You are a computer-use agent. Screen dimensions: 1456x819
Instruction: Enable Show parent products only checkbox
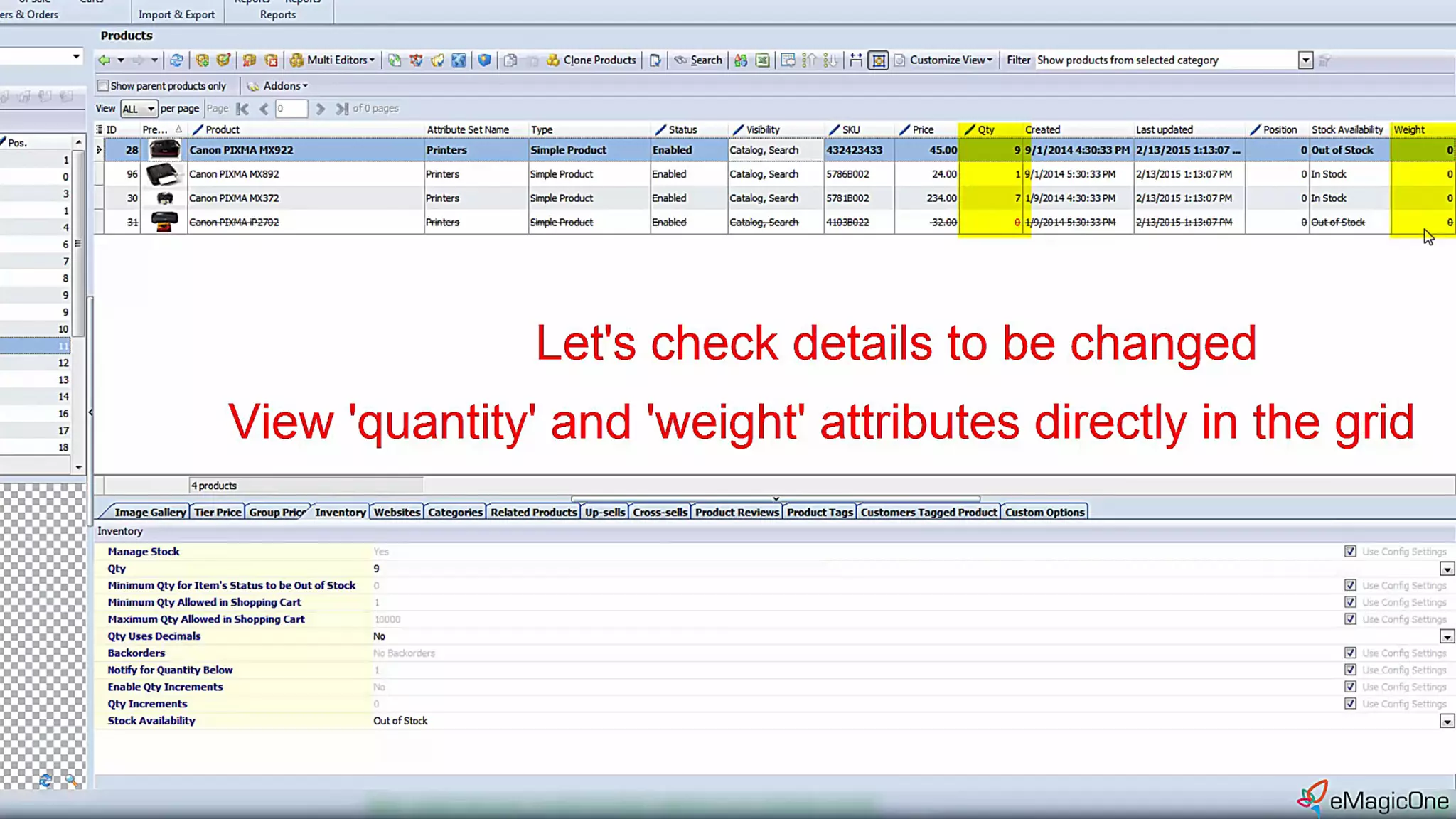[104, 86]
